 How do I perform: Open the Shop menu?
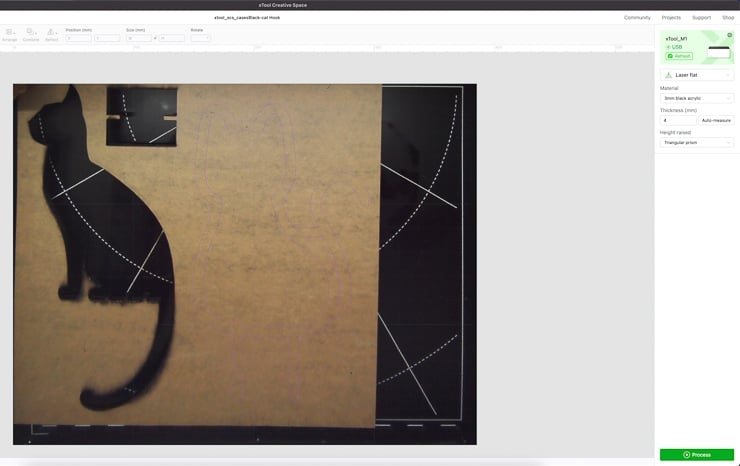click(728, 17)
